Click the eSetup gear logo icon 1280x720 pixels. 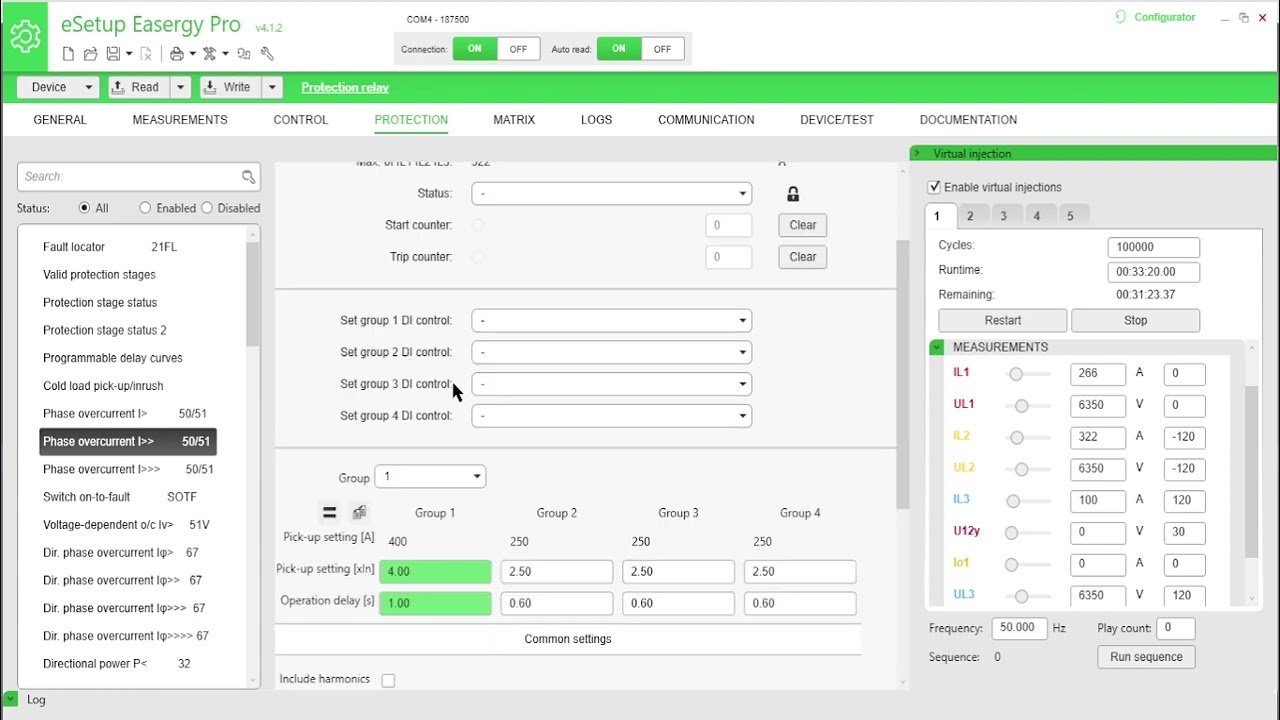[24, 36]
